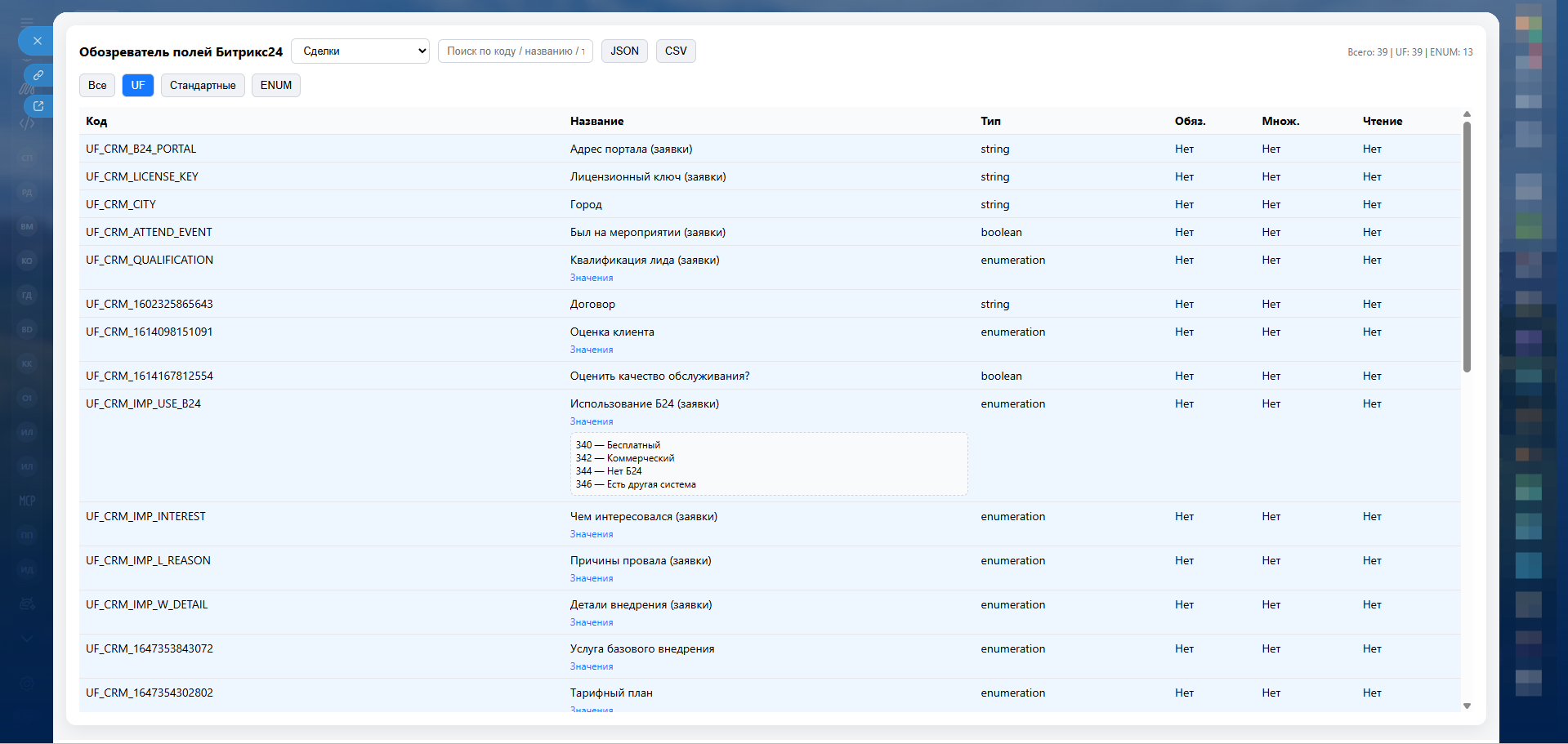Select the UF filter tab
This screenshot has height=744, width=1568.
coord(138,85)
